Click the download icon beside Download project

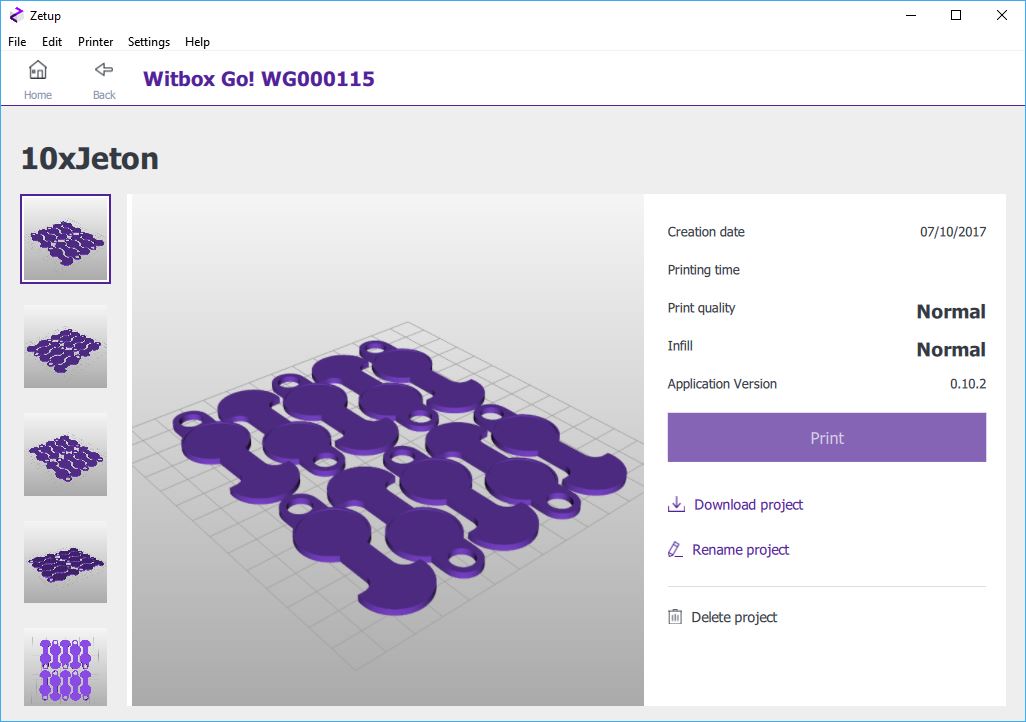pos(676,504)
